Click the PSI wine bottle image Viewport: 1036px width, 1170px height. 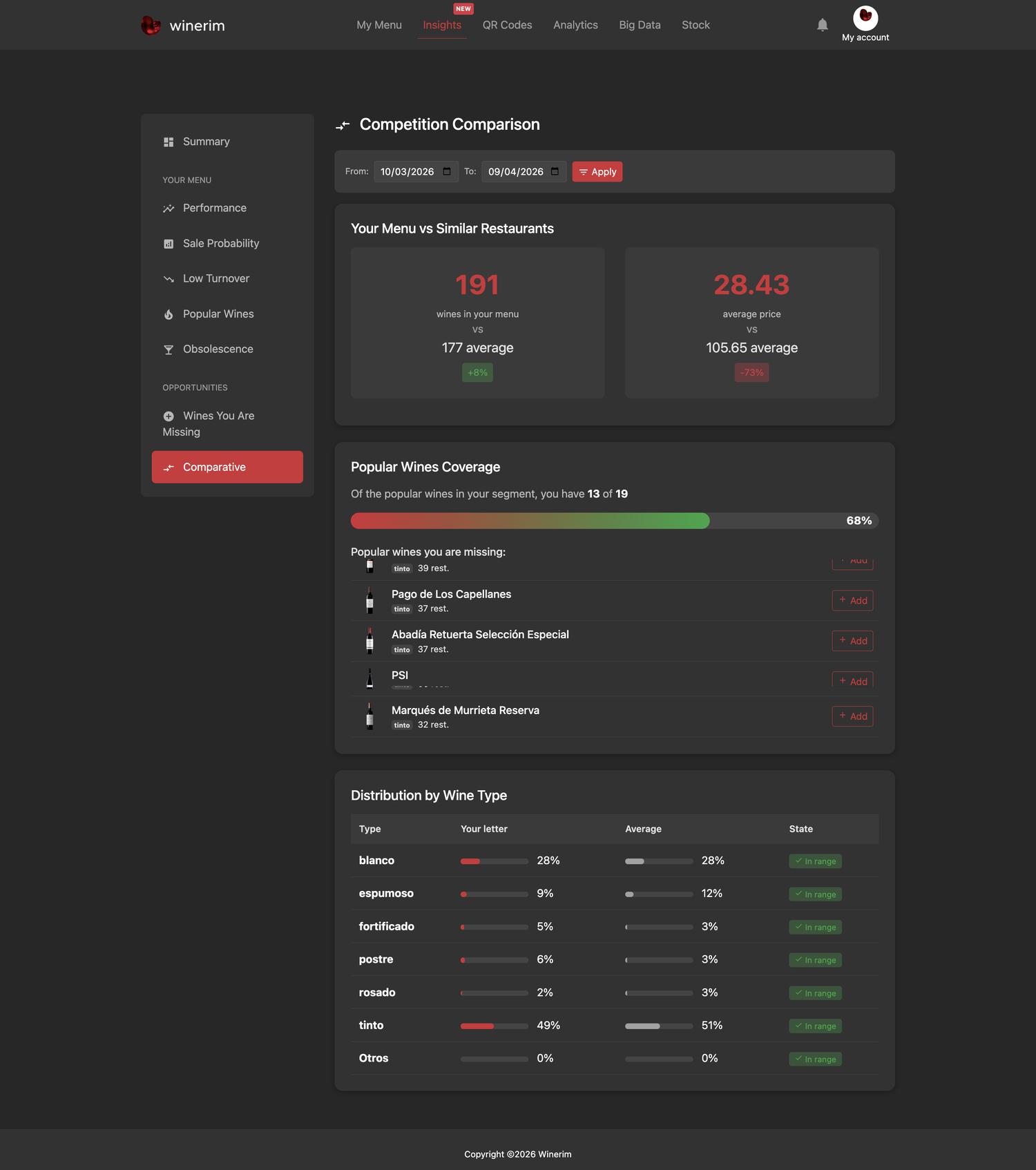[x=370, y=678]
